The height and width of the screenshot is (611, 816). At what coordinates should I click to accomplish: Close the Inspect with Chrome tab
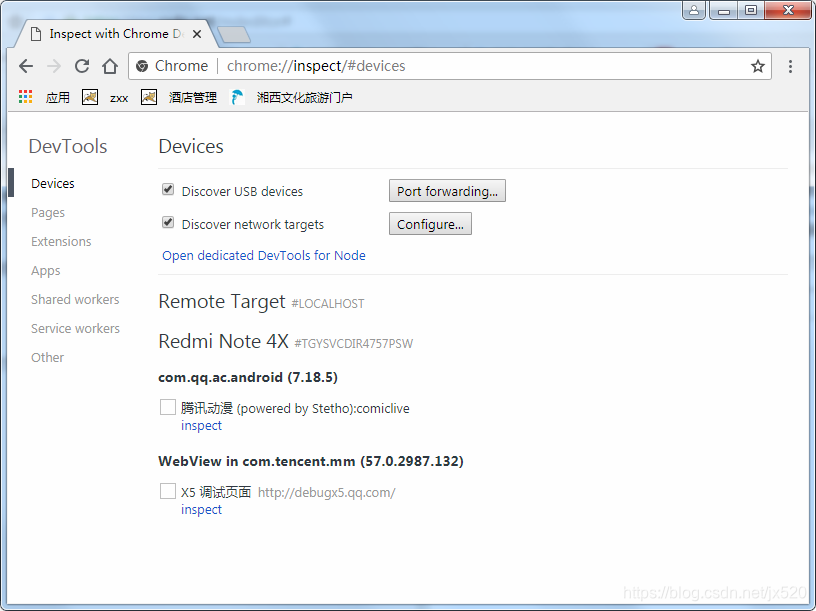[197, 34]
